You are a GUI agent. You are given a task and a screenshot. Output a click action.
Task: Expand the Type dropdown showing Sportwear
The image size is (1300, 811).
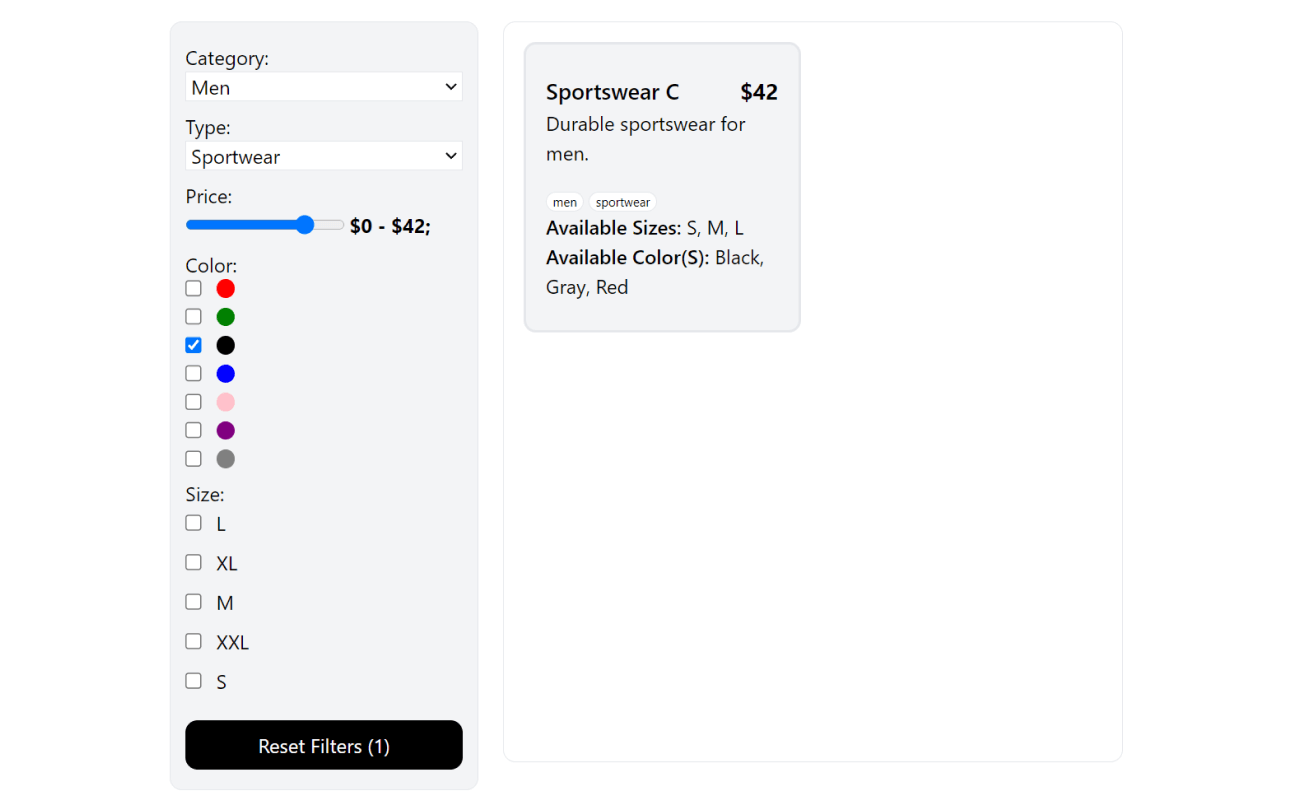pos(324,157)
